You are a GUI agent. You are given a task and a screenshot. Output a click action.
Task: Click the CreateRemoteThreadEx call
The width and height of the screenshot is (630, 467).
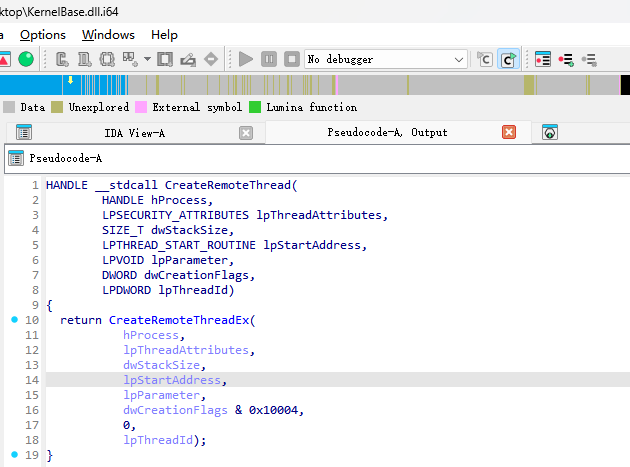coord(179,320)
